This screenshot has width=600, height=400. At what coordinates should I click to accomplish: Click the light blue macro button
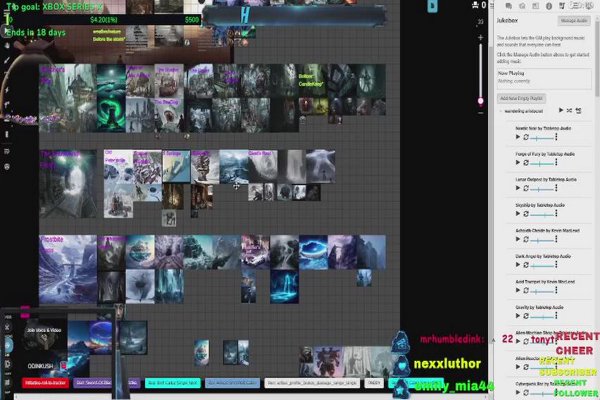tap(232, 383)
